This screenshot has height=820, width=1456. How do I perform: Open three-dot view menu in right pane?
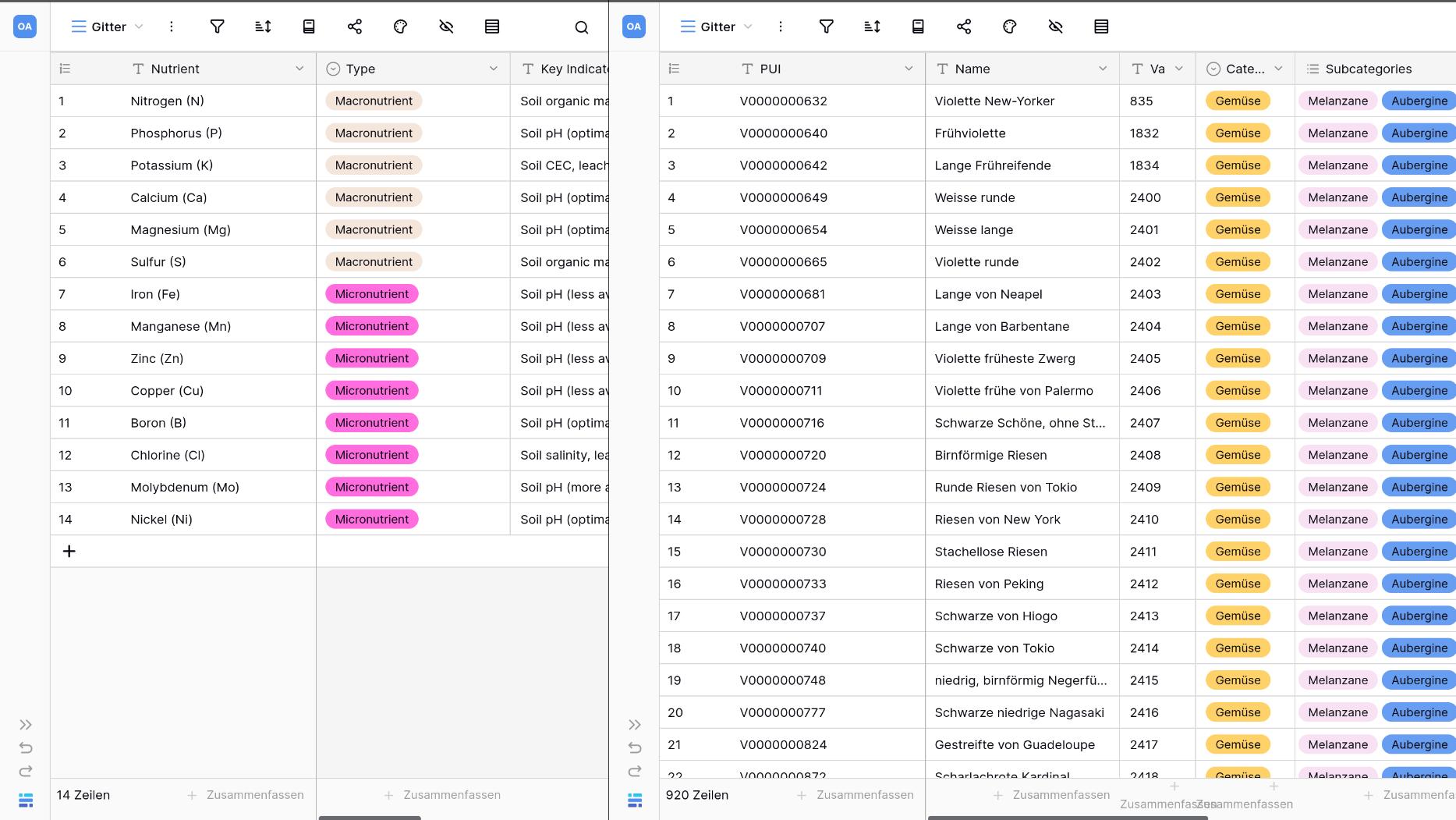point(781,27)
